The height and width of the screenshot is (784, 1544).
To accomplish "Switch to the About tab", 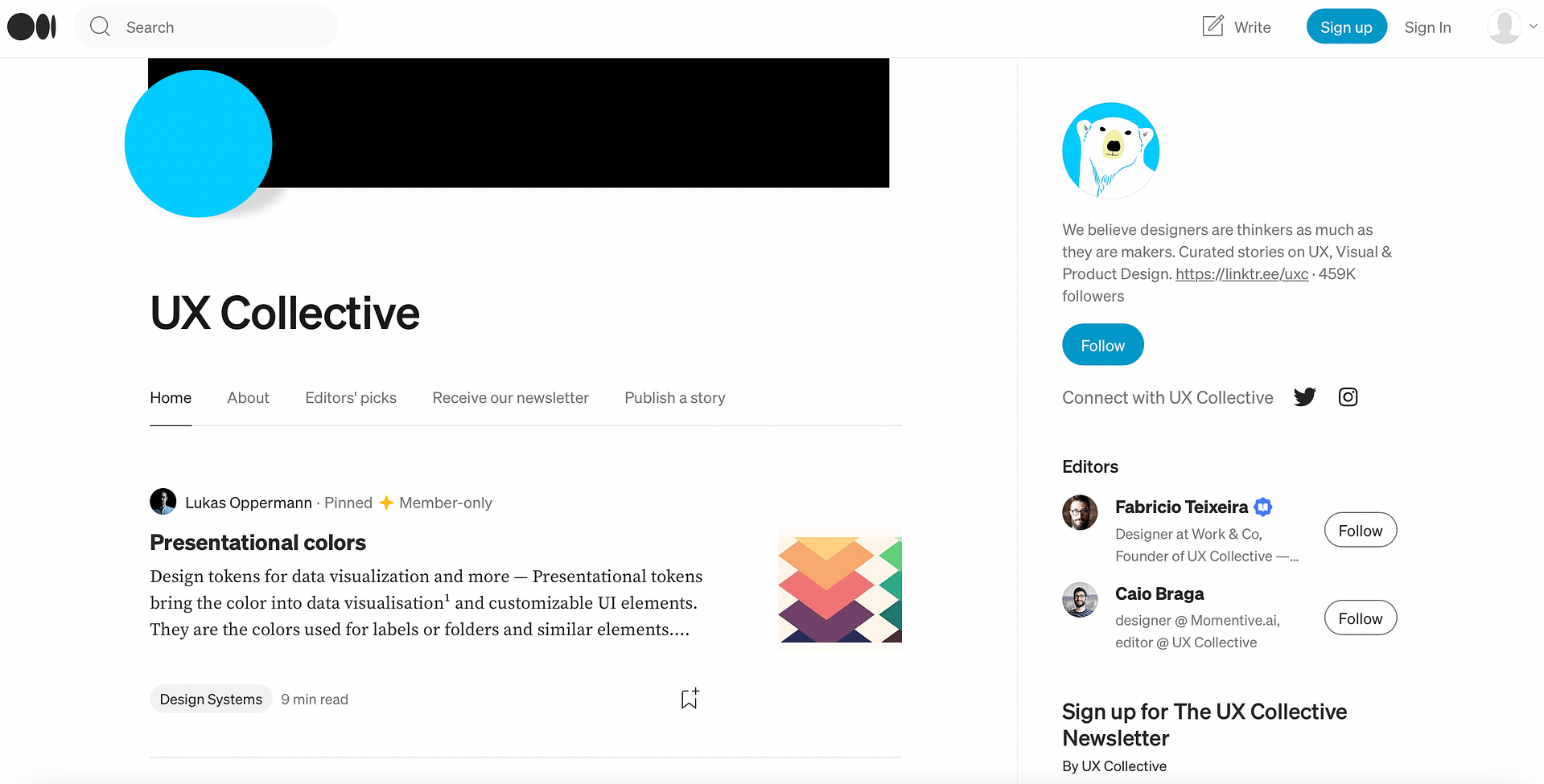I will point(248,397).
